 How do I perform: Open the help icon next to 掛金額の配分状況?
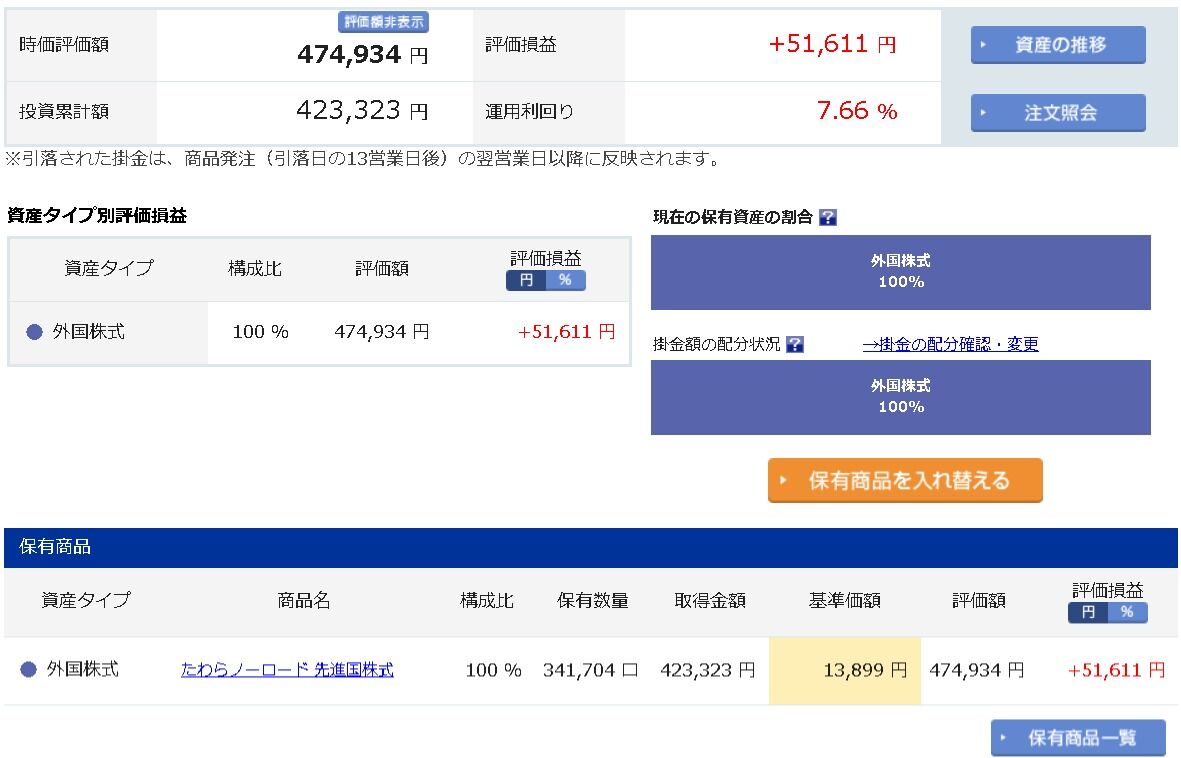click(x=795, y=345)
